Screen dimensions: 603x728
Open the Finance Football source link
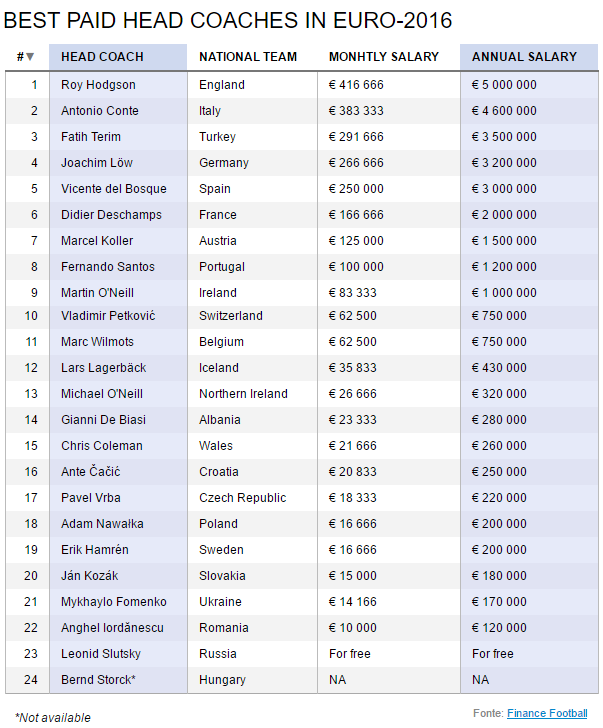547,713
